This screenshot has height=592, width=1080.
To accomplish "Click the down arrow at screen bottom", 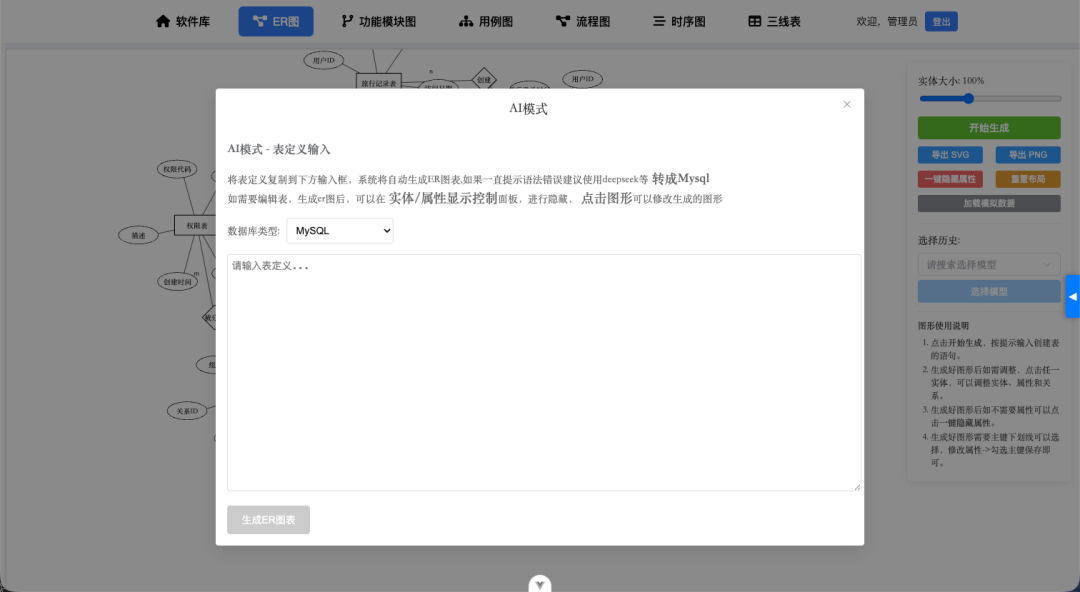I will [x=540, y=584].
